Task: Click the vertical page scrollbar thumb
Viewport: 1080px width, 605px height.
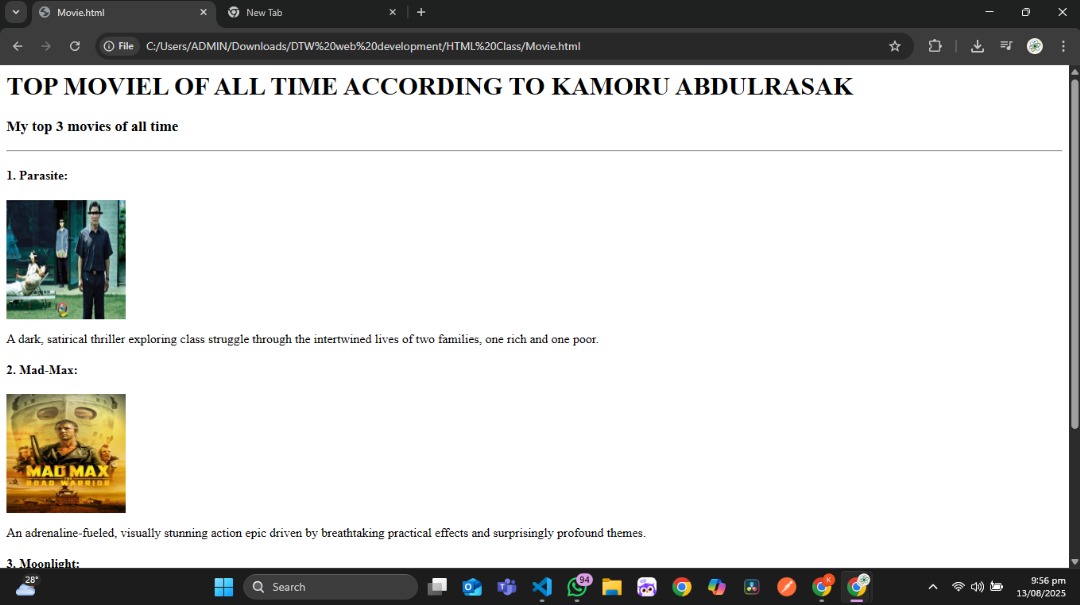Action: (1074, 255)
